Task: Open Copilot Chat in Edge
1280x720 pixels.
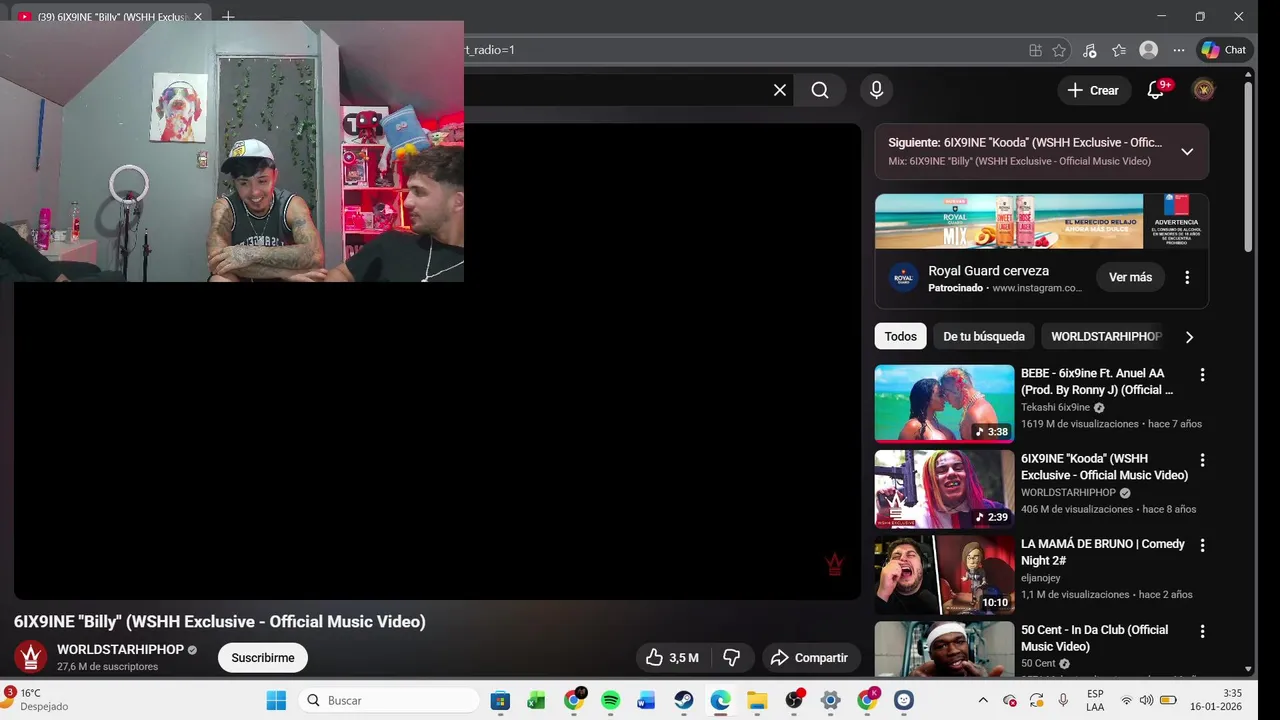Action: (x=1224, y=50)
